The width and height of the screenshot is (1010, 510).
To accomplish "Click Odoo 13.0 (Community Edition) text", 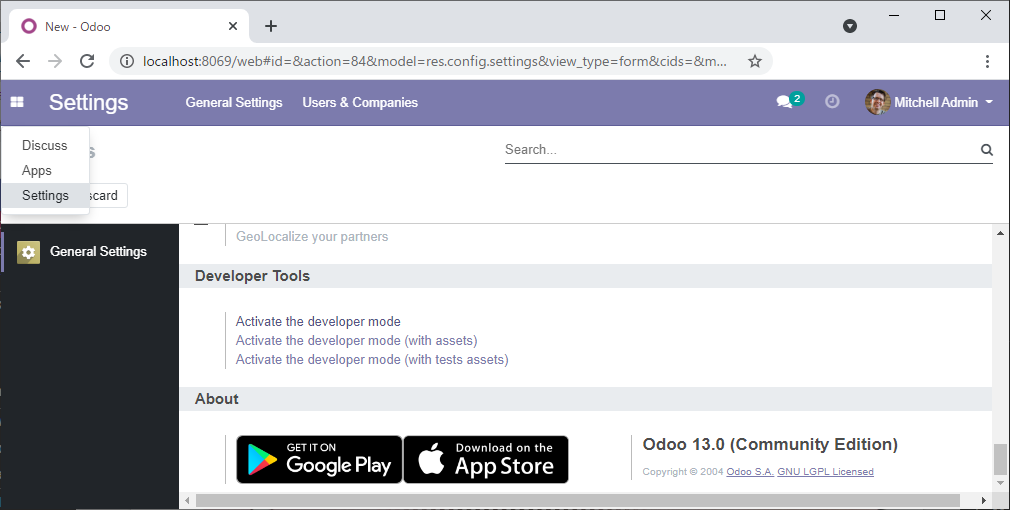I will pyautogui.click(x=770, y=444).
